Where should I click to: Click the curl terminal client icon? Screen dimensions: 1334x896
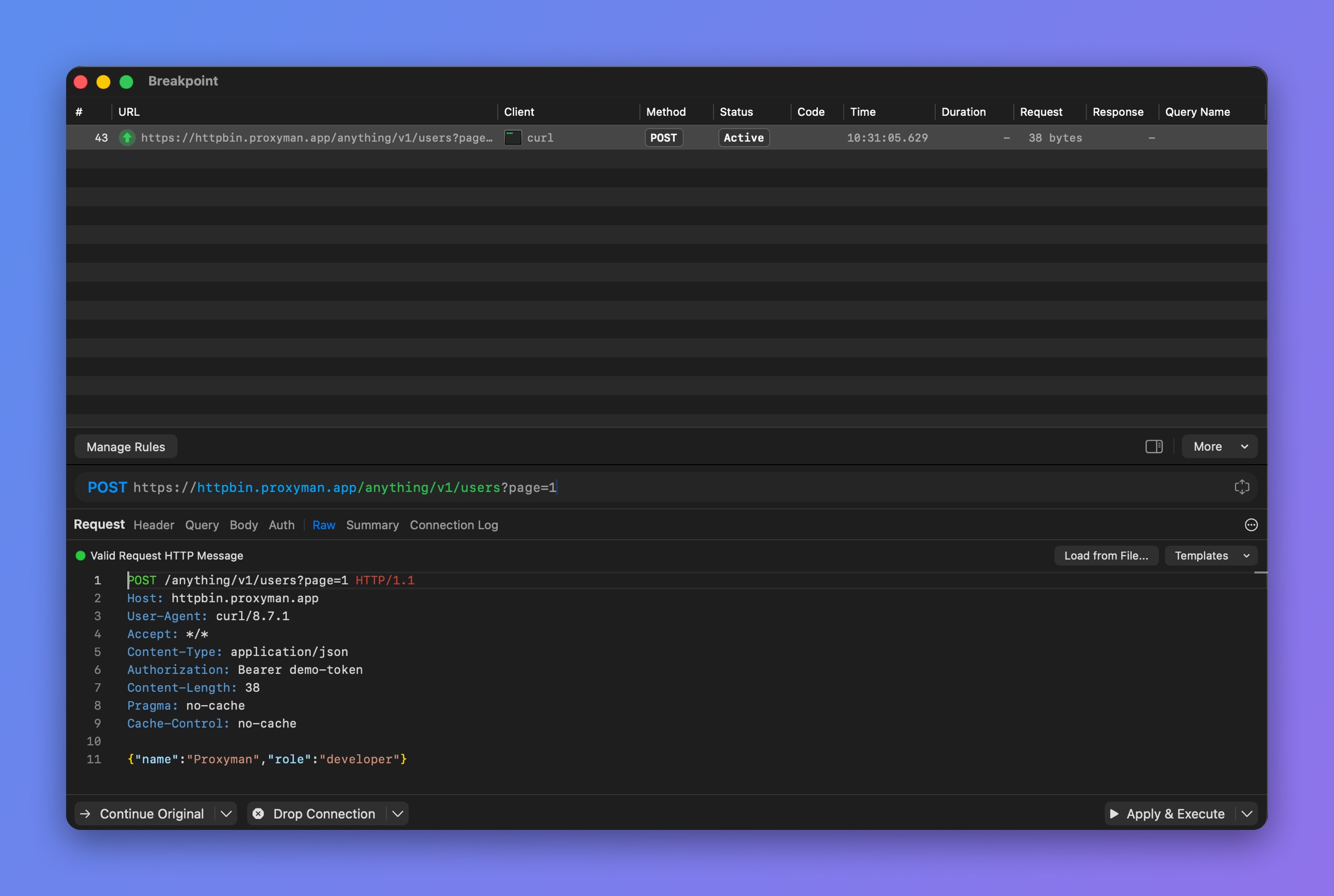tap(513, 138)
